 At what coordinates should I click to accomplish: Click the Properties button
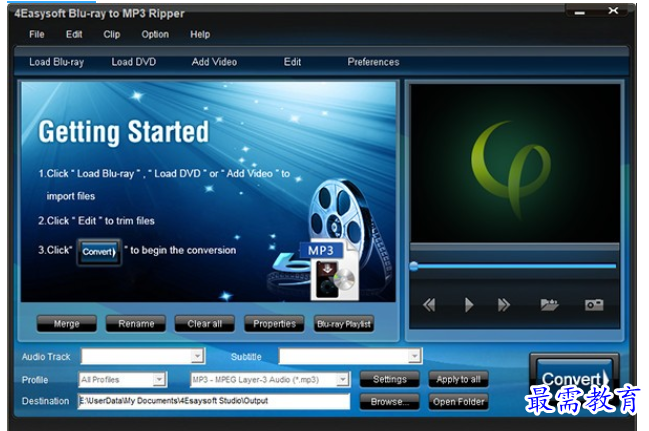point(274,324)
